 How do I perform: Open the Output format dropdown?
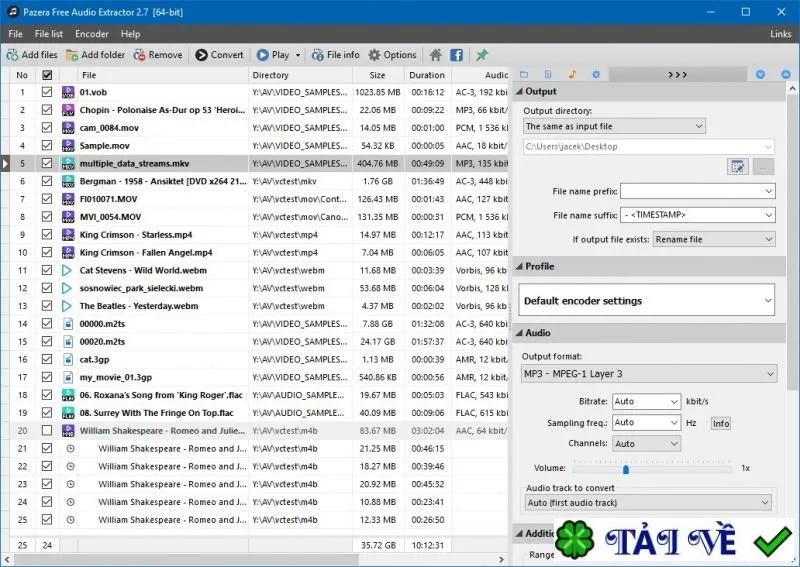(649, 374)
